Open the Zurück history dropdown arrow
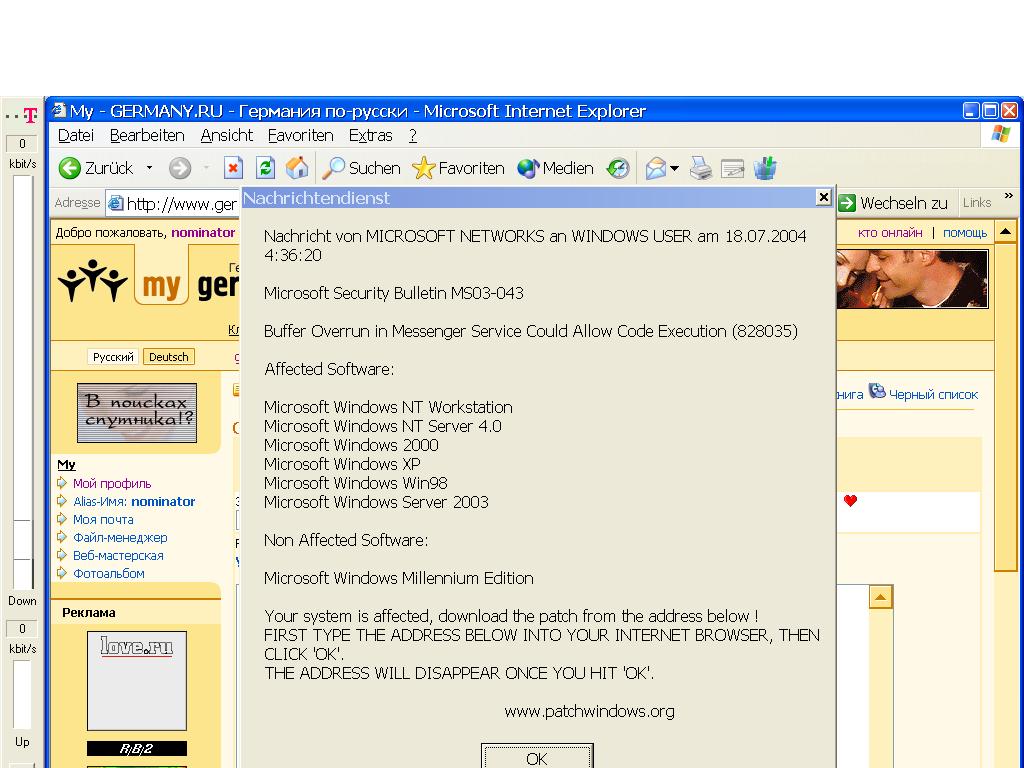 (x=150, y=168)
